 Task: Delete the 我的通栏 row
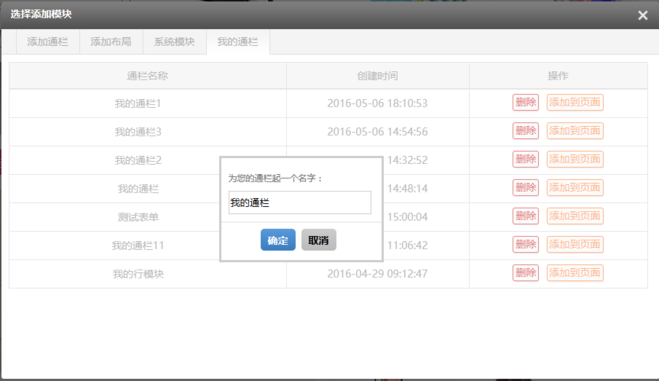coord(525,188)
